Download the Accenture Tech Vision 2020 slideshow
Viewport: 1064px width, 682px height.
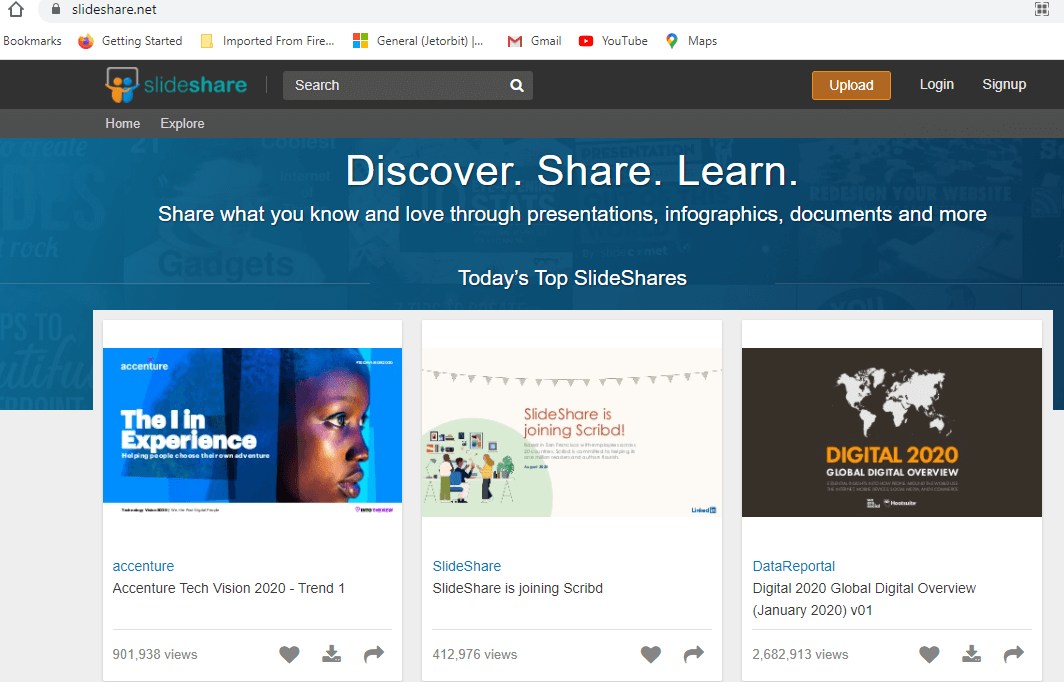point(331,654)
